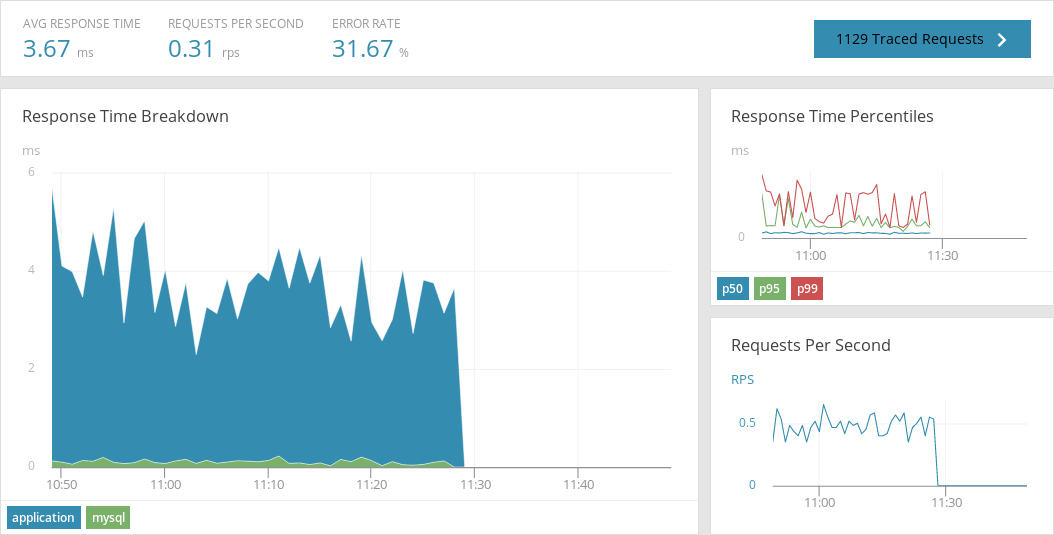Click the chevron arrow on Traced Requests
The width and height of the screenshot is (1054, 535).
1002,40
